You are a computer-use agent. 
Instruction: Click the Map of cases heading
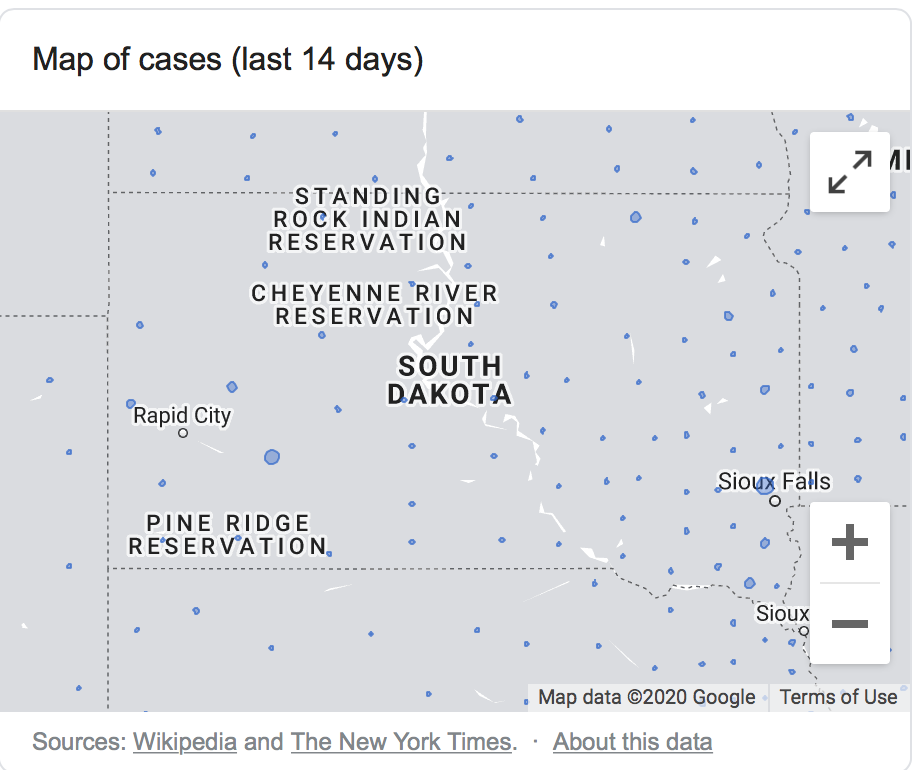point(228,60)
